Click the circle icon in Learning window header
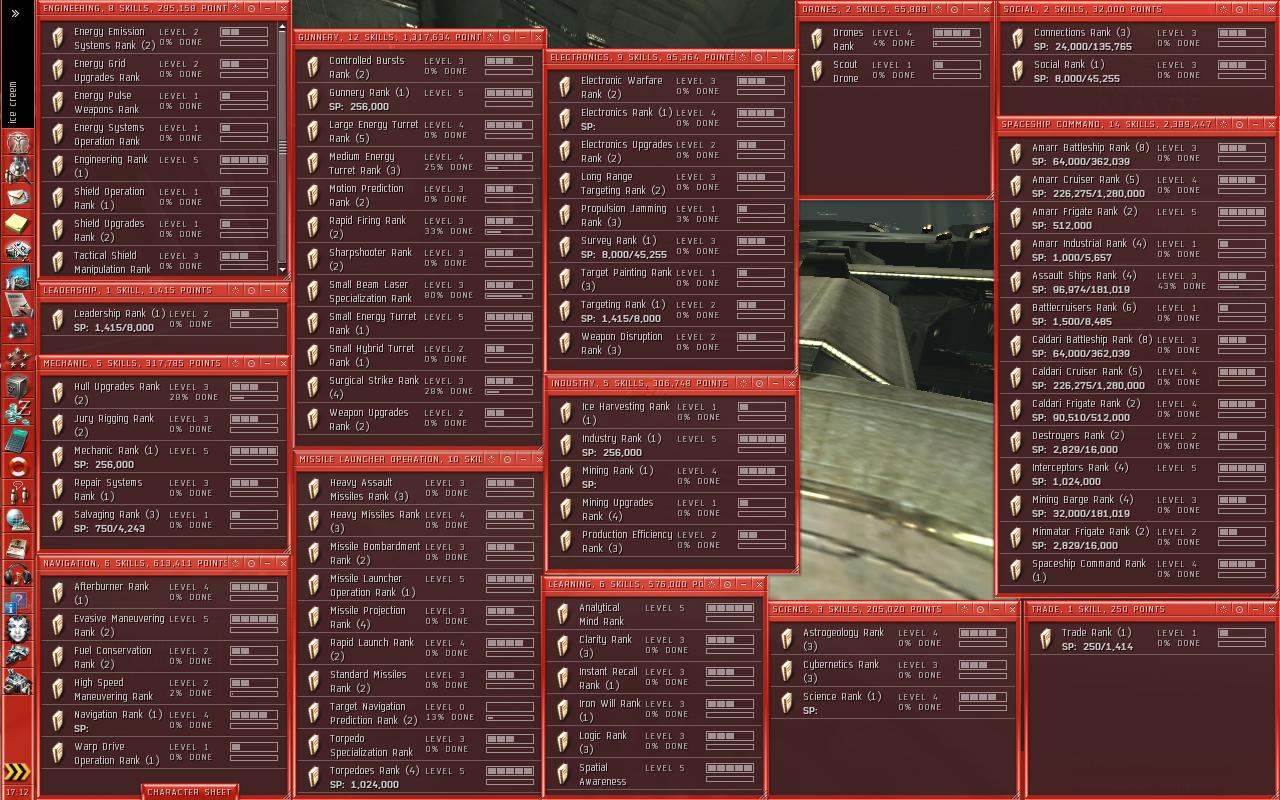This screenshot has height=800, width=1280. 727,584
